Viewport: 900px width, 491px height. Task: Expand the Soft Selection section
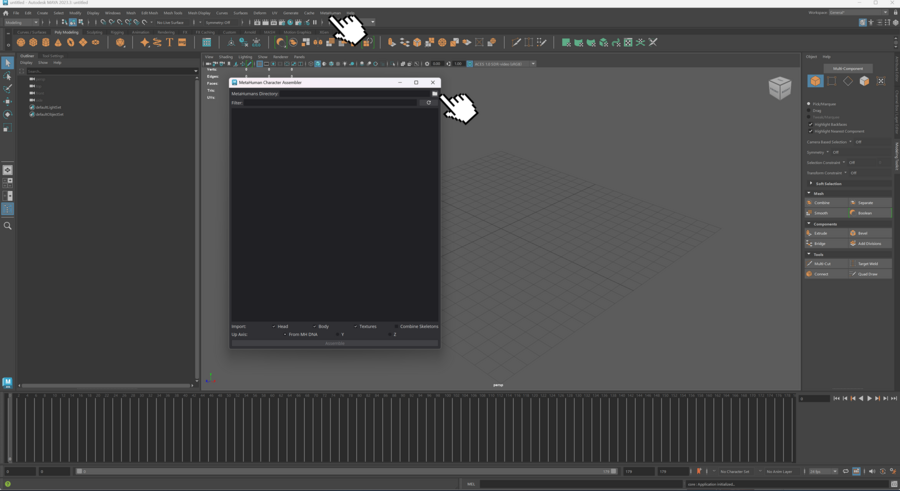pyautogui.click(x=826, y=184)
